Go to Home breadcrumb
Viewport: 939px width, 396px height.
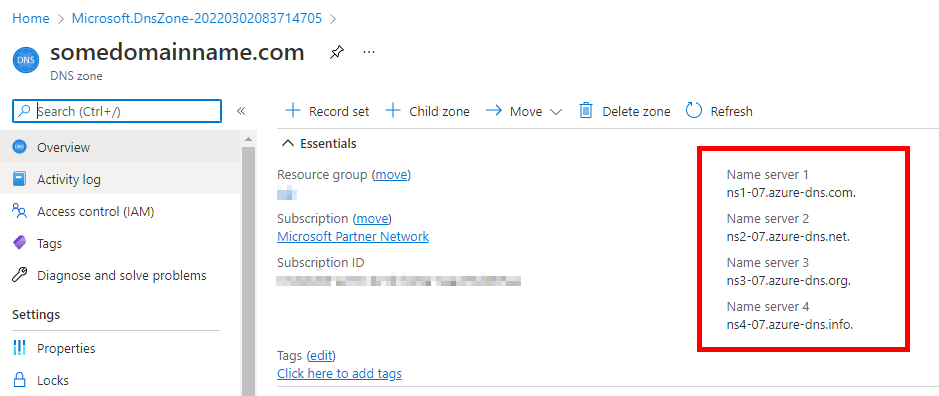[31, 19]
